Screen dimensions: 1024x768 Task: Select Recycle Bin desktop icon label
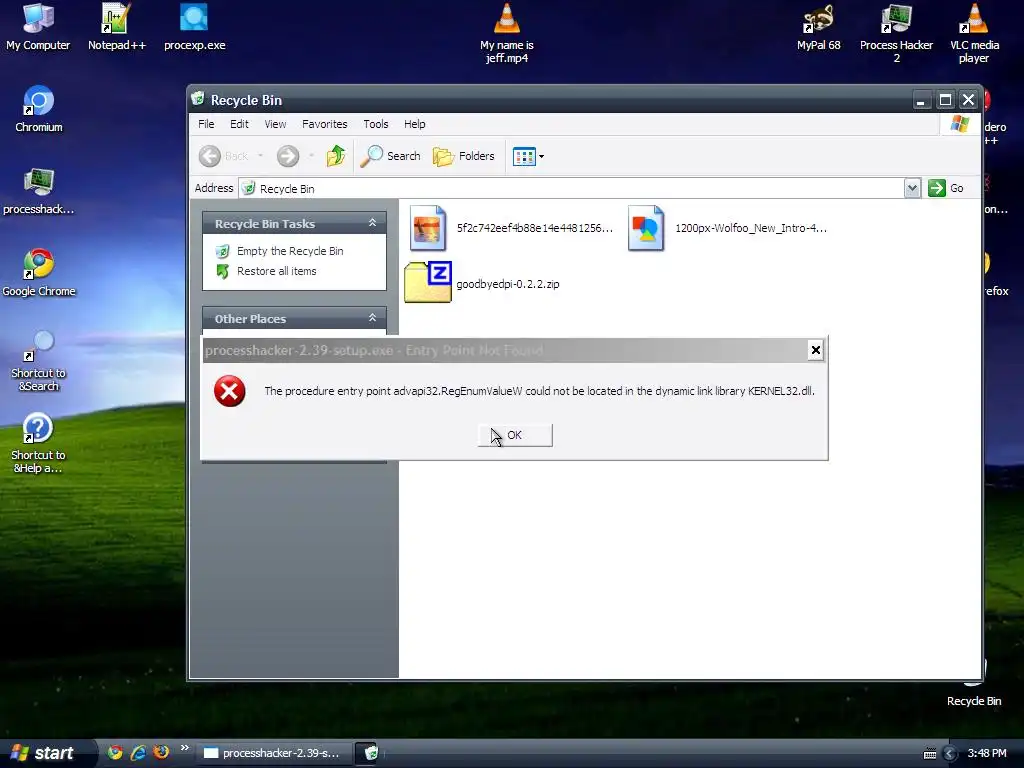coord(974,701)
